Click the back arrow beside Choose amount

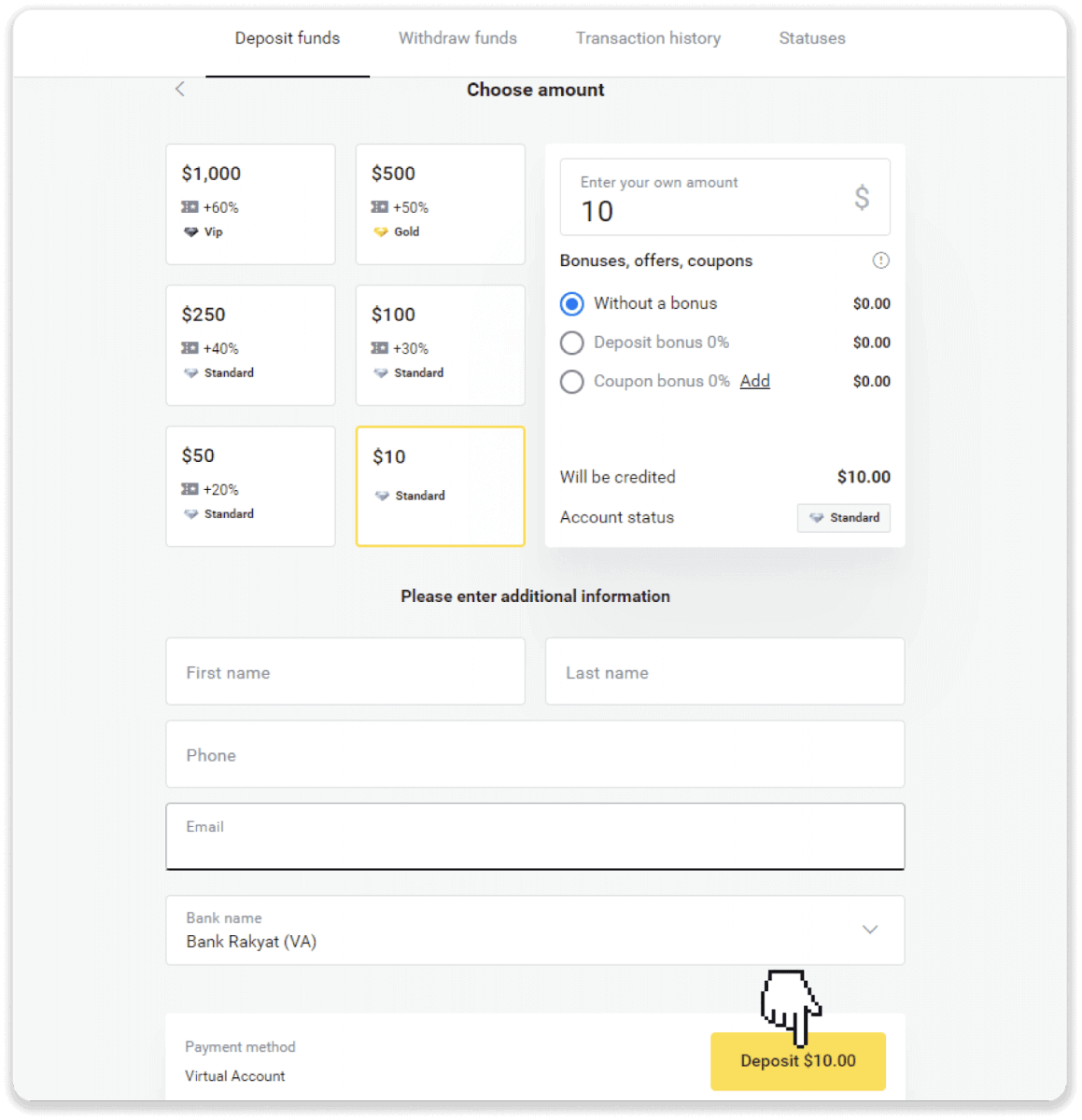coord(180,89)
